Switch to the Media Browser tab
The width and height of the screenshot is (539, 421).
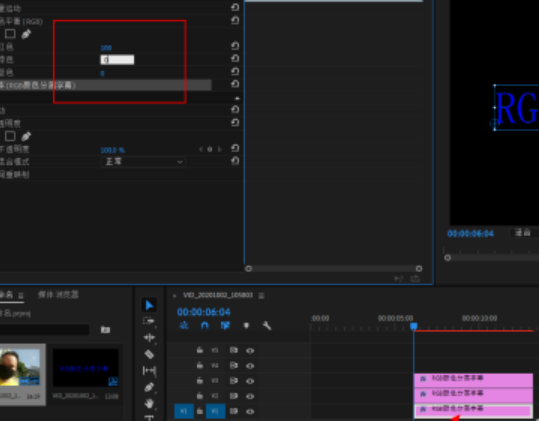(58, 295)
